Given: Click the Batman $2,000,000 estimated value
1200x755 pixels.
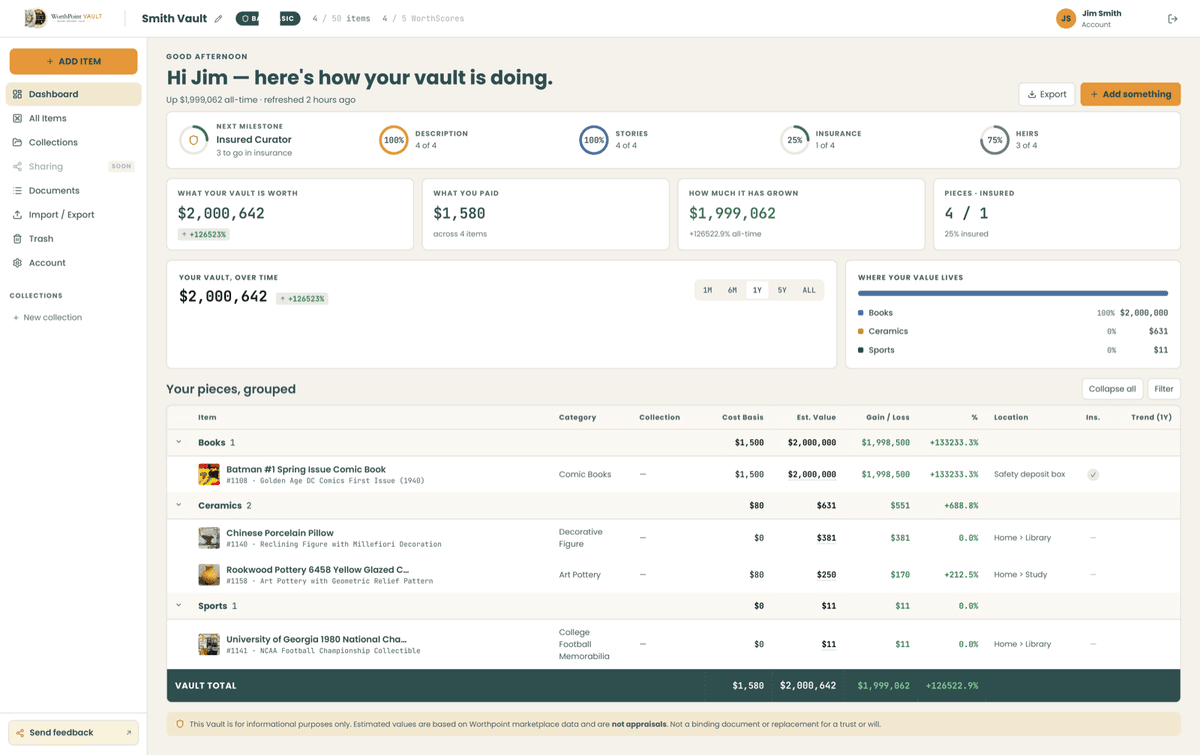Looking at the screenshot, I should click(812, 475).
